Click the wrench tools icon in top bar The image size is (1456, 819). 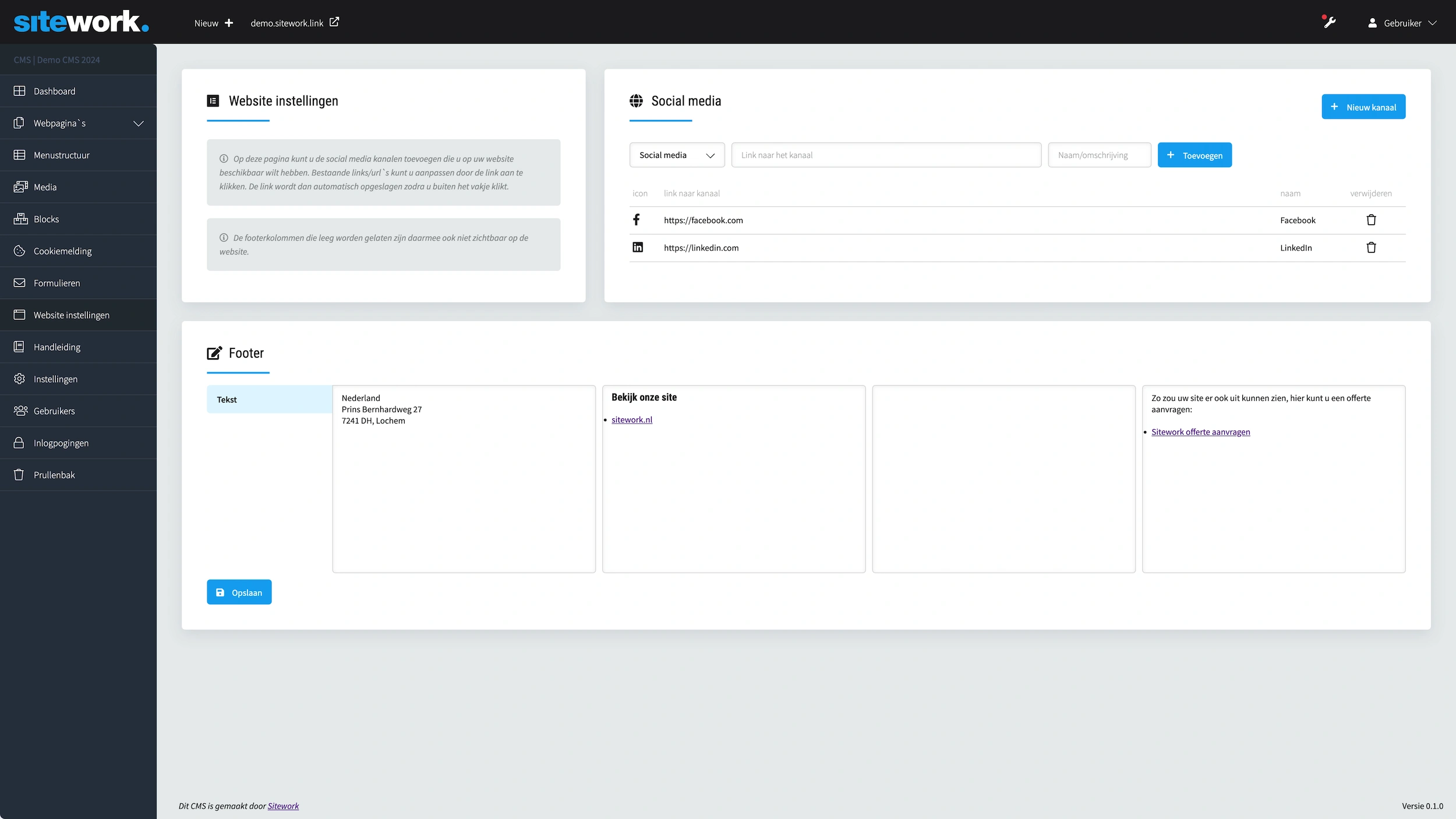coord(1329,23)
